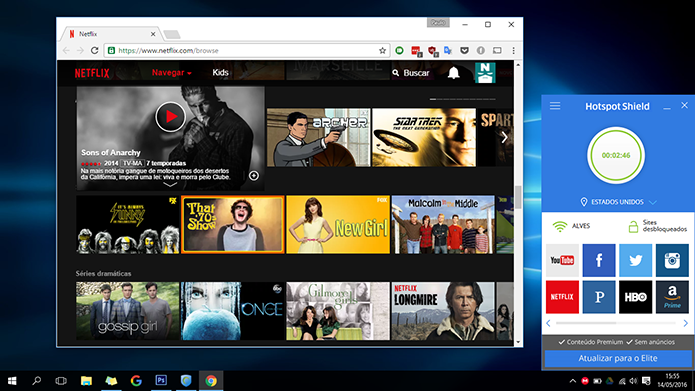
Task: Click Atualizar para o Elite button
Action: [618, 358]
